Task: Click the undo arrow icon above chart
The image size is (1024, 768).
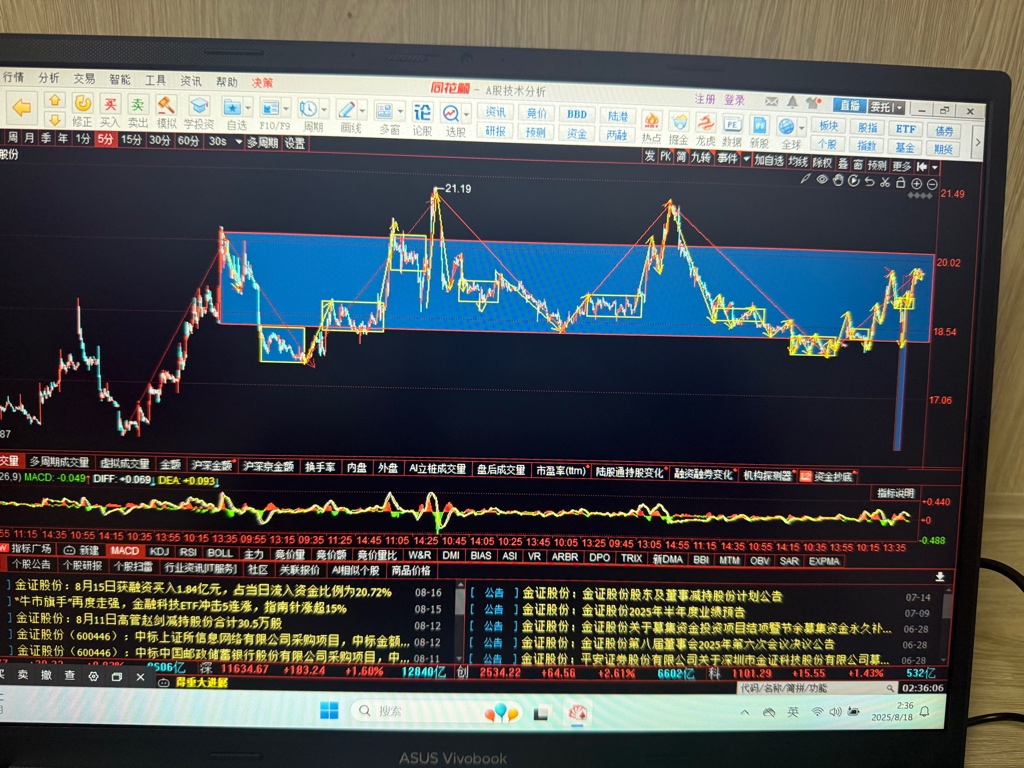Action: (869, 182)
